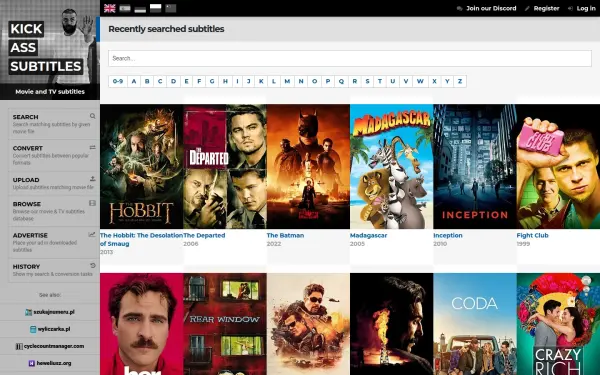Filter titles by letter A
This screenshot has height=375, width=600.
134,81
